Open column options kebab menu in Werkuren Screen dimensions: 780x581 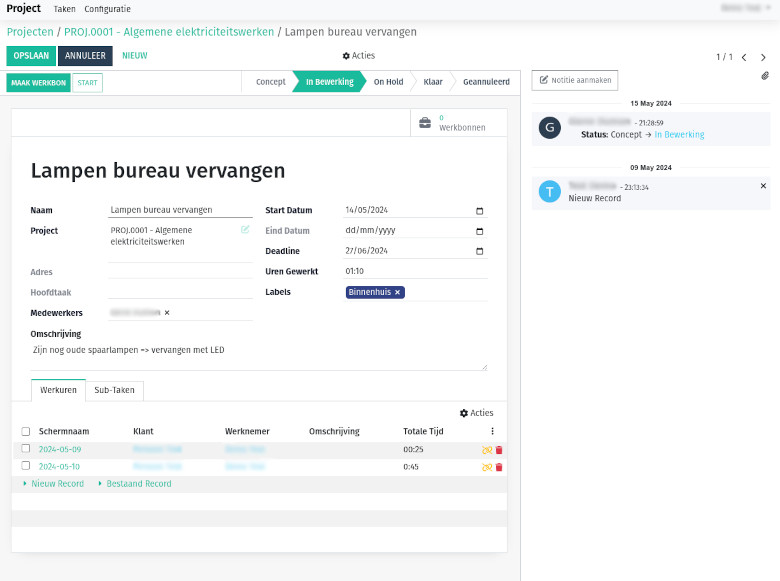tap(492, 431)
